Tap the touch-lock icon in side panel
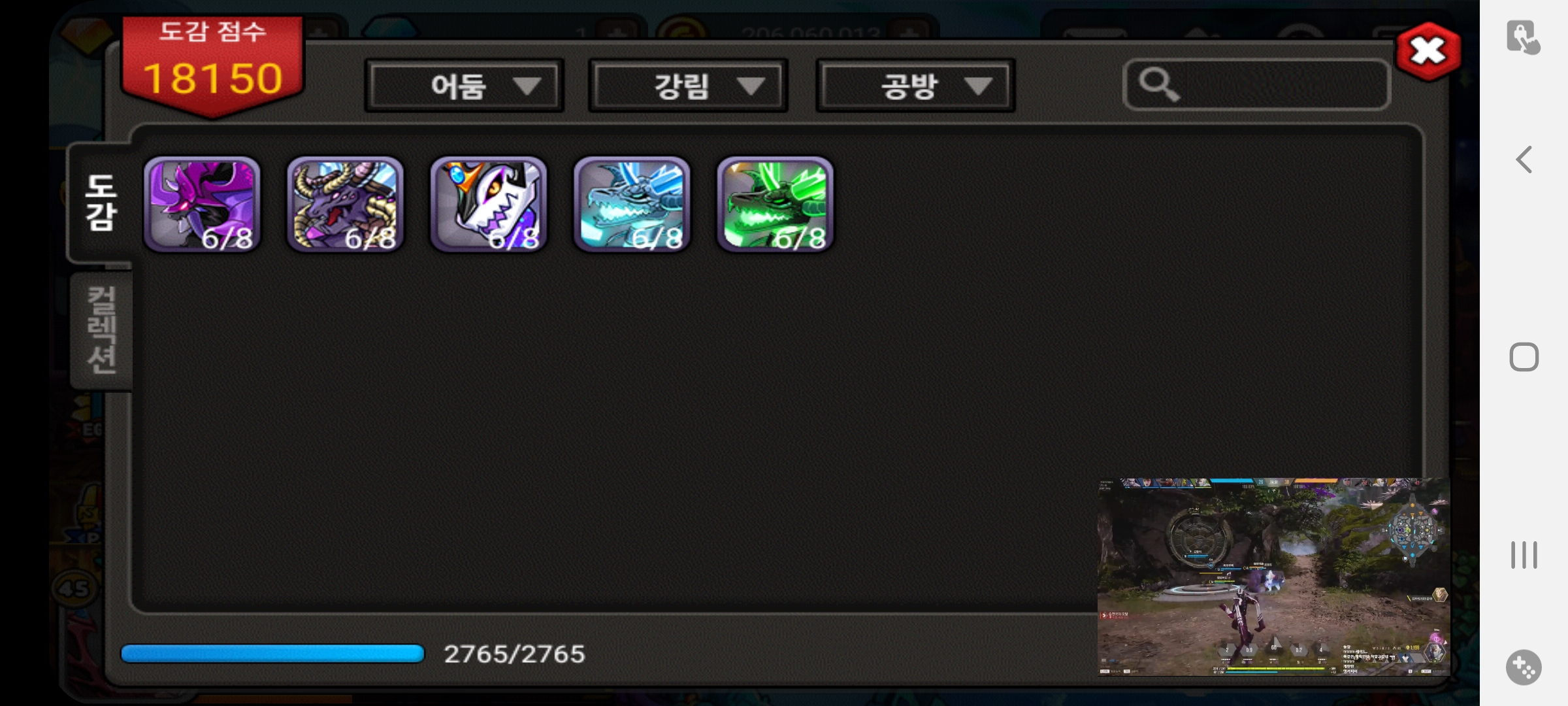This screenshot has width=1568, height=706. tap(1523, 37)
